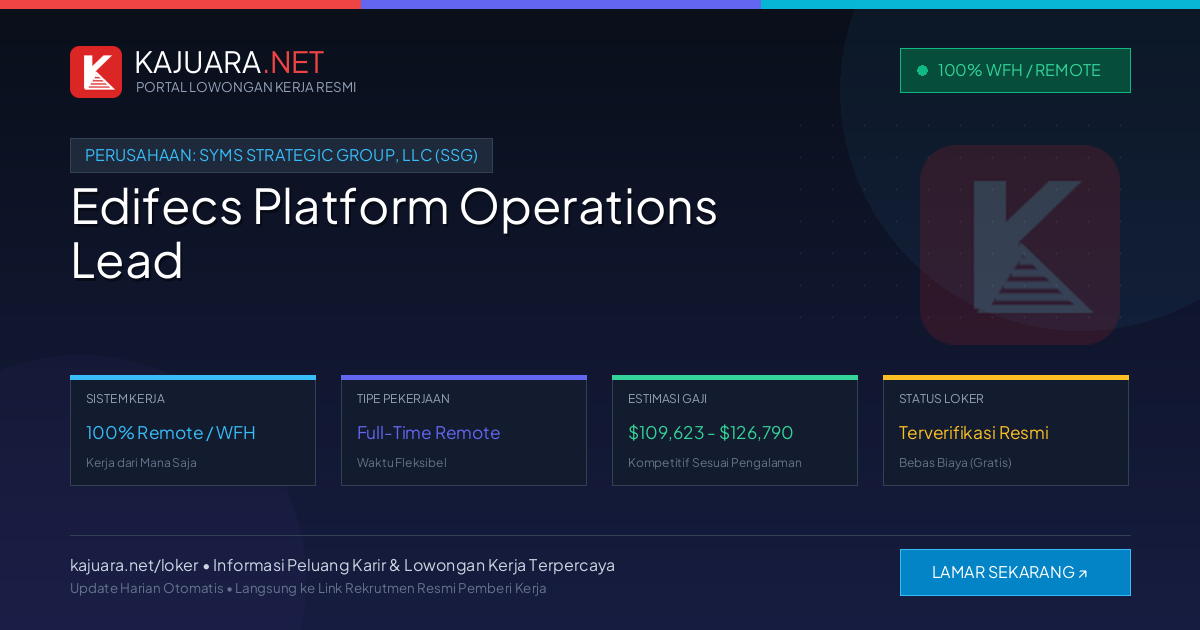Select the Tipe Pekerjaan card
The height and width of the screenshot is (630, 1200).
pos(464,431)
